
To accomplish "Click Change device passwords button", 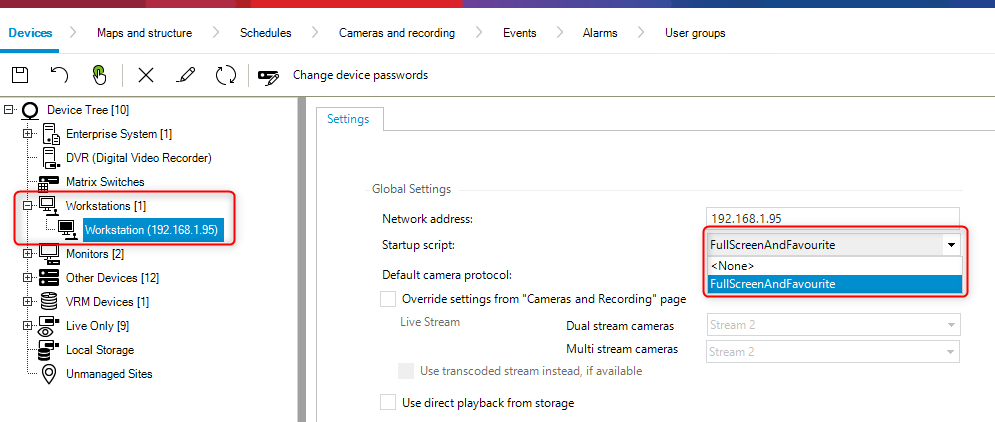I will [360, 75].
